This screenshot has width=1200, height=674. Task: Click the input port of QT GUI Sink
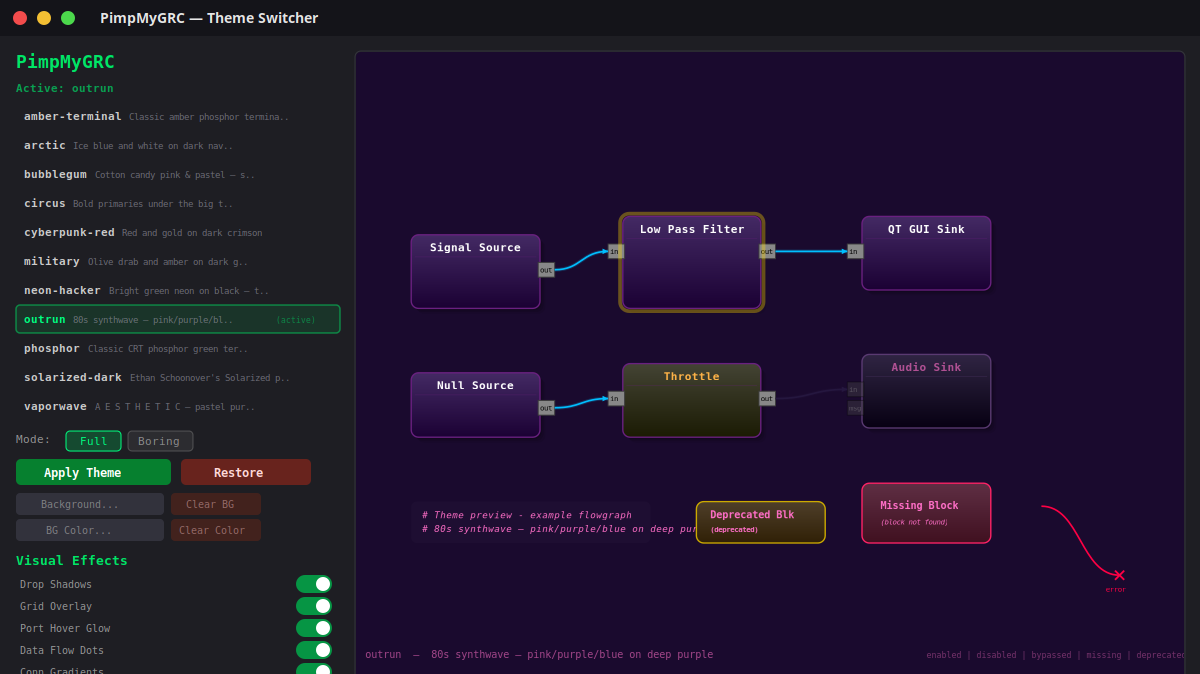854,251
